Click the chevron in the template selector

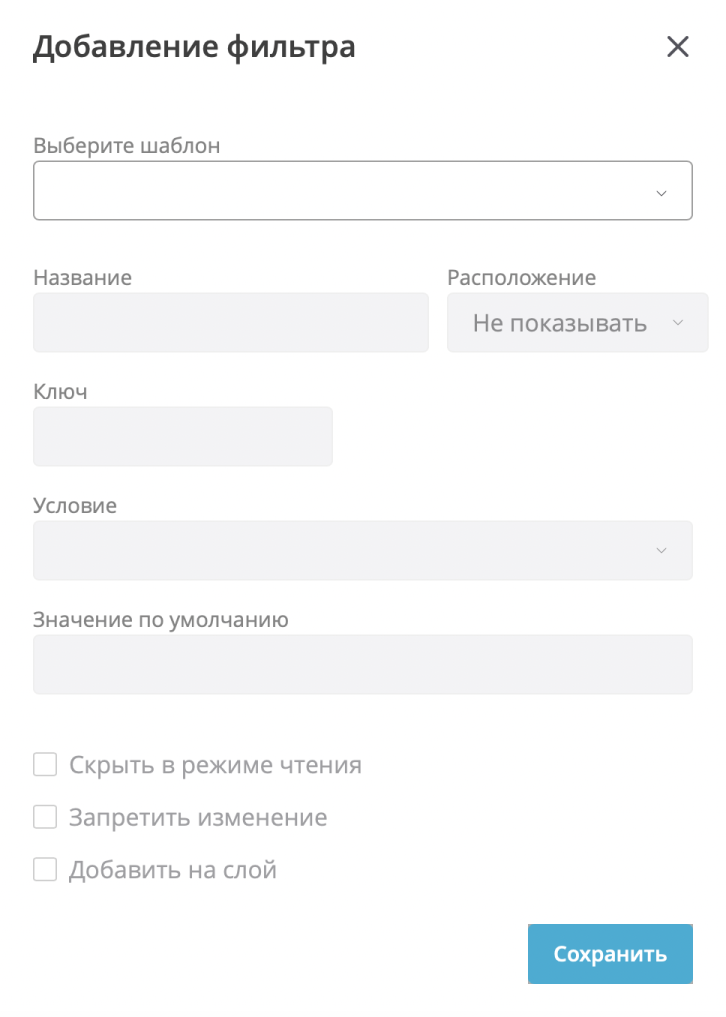(661, 193)
